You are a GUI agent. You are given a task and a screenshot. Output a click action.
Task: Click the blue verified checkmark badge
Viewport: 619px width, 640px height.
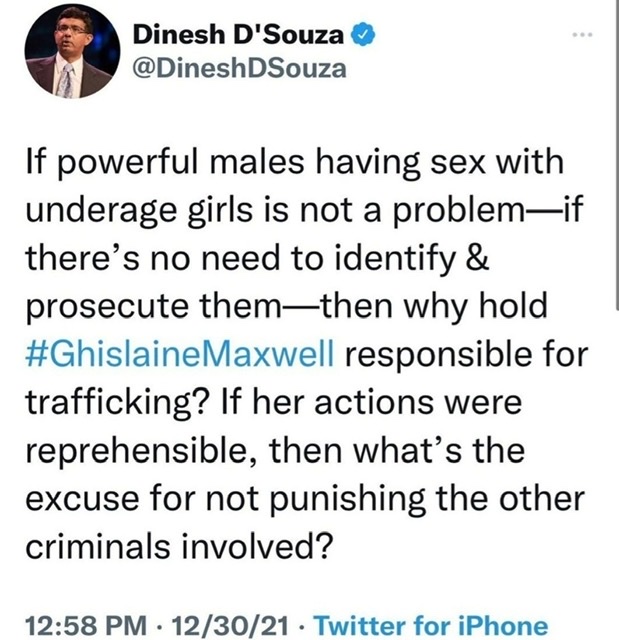(x=363, y=34)
